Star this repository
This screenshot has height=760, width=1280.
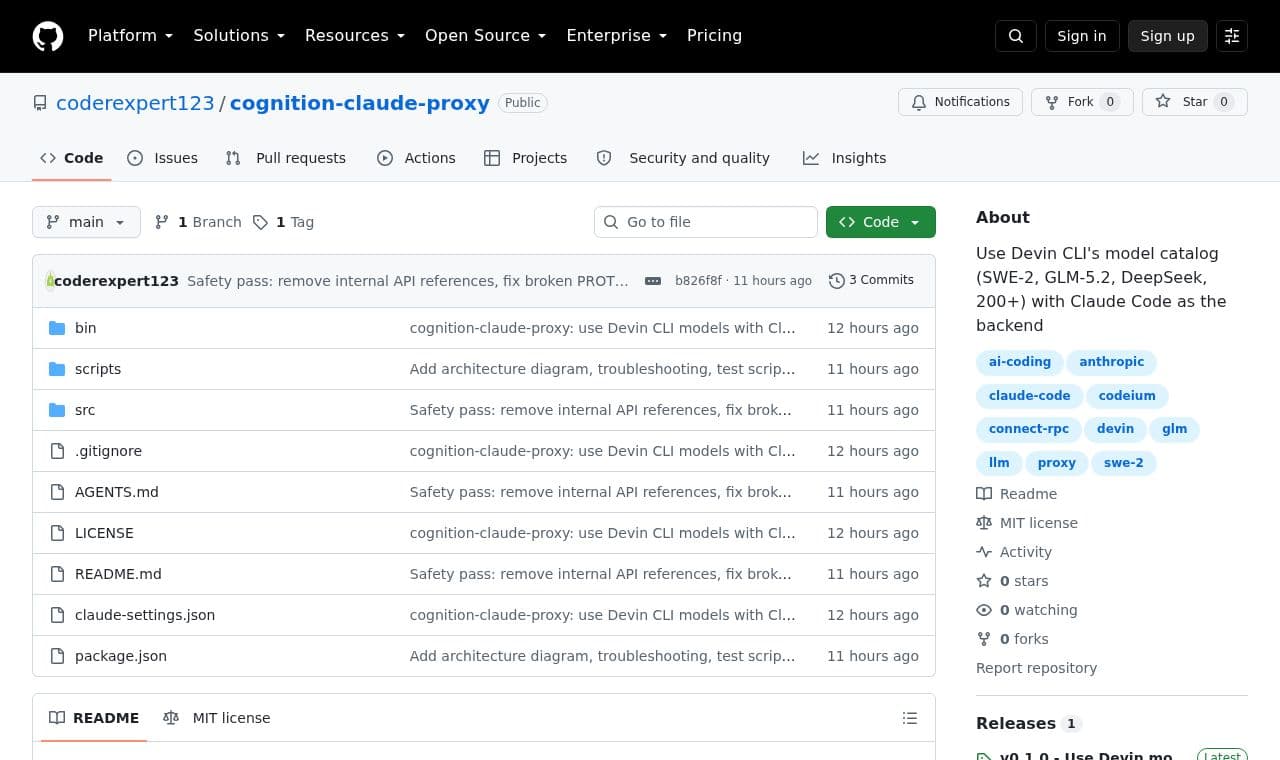click(x=1195, y=102)
